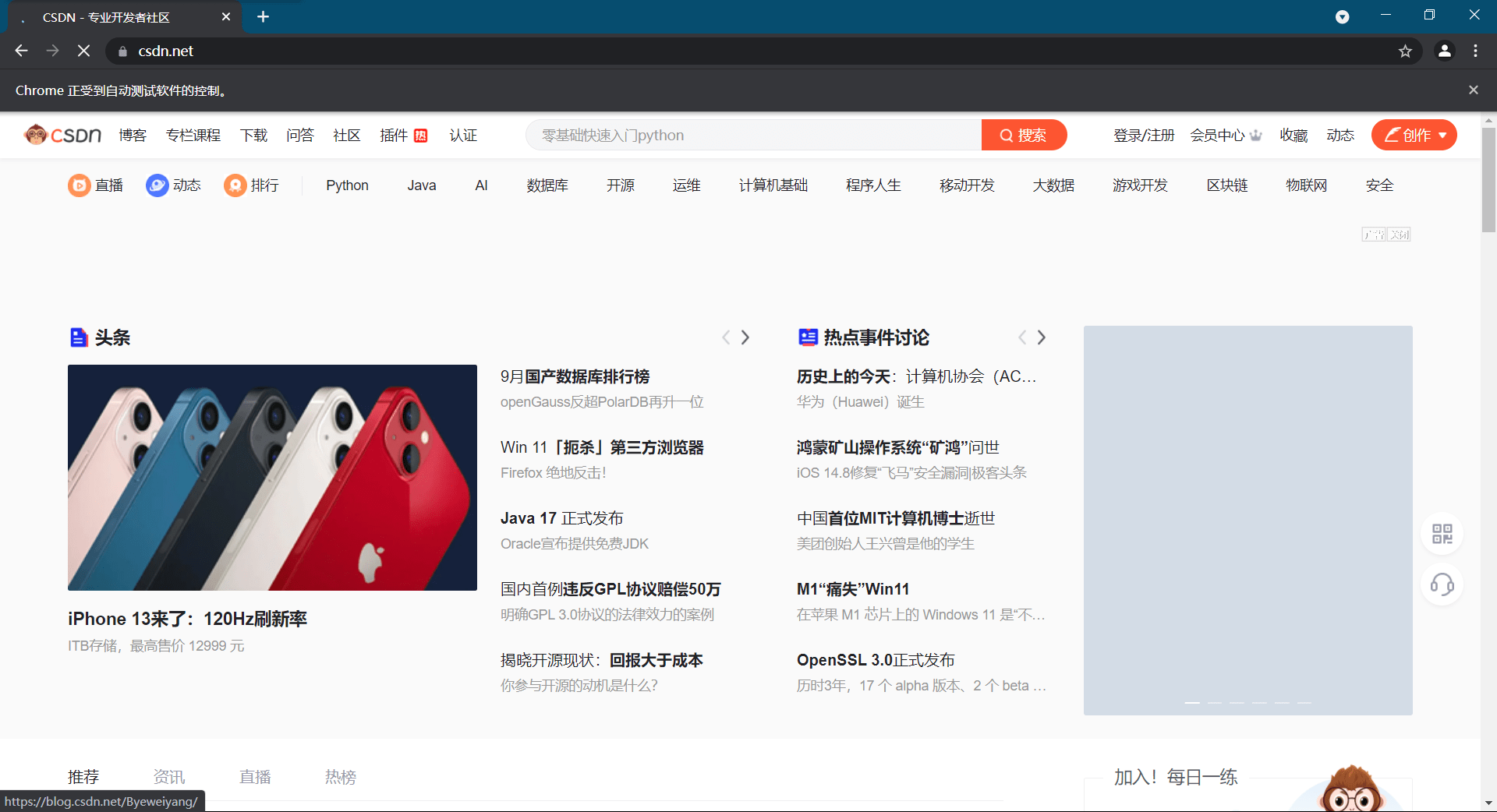
Task: Show next 头条 headlines with right arrow
Action: (x=745, y=337)
